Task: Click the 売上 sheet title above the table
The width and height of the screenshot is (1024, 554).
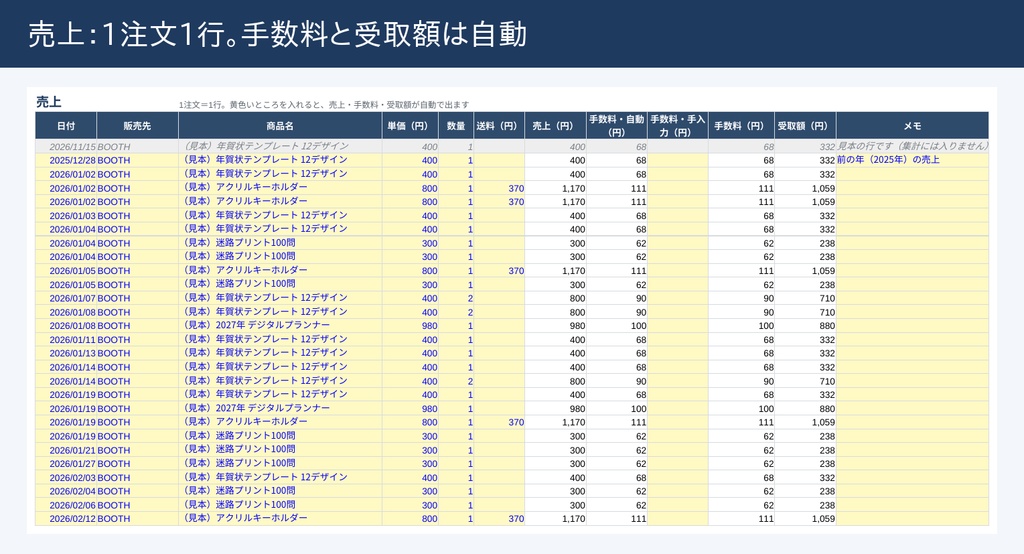Action: tap(48, 102)
